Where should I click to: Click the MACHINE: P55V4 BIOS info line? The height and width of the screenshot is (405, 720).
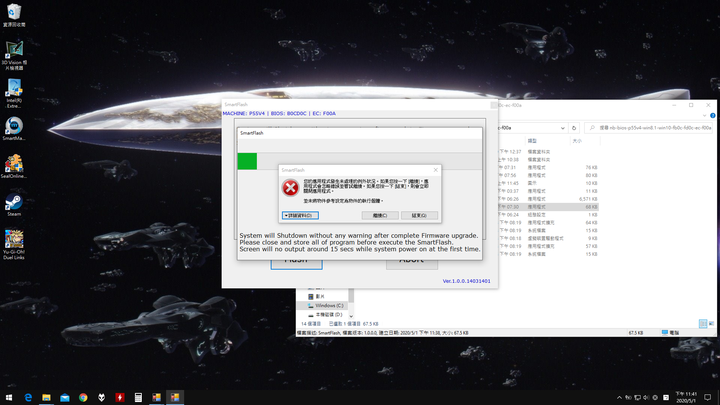(279, 113)
